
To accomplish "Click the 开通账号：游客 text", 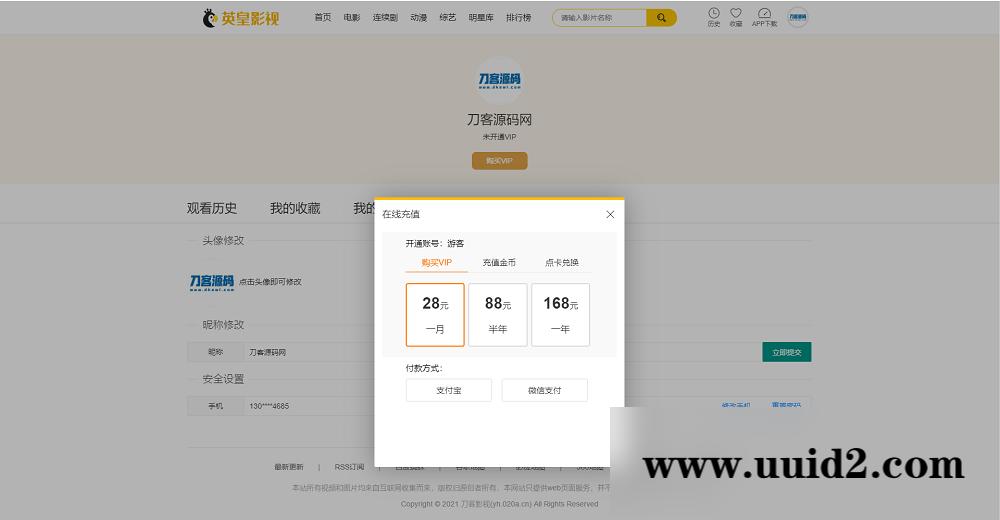I will tap(435, 244).
